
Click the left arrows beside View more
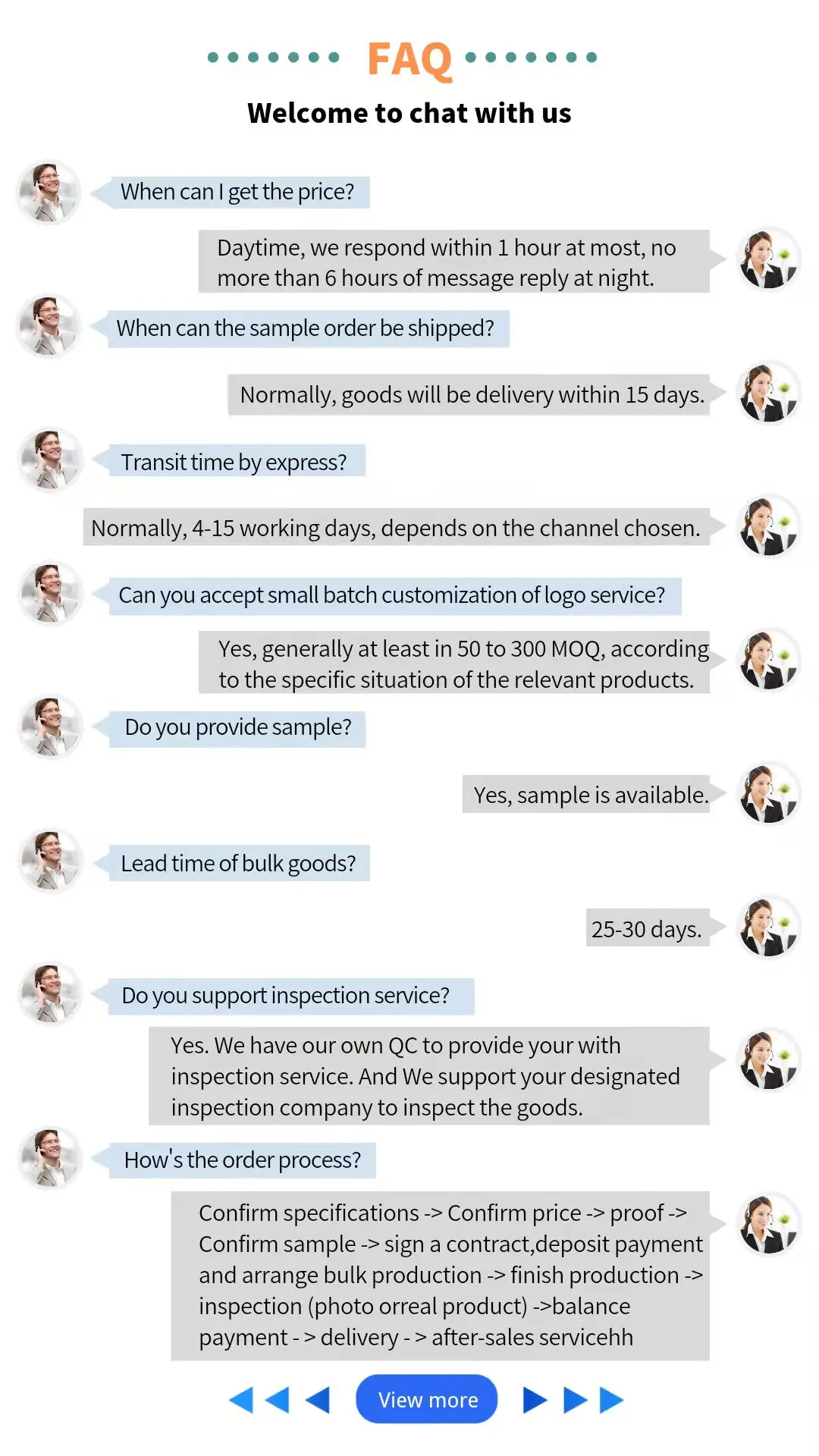coord(279,1400)
